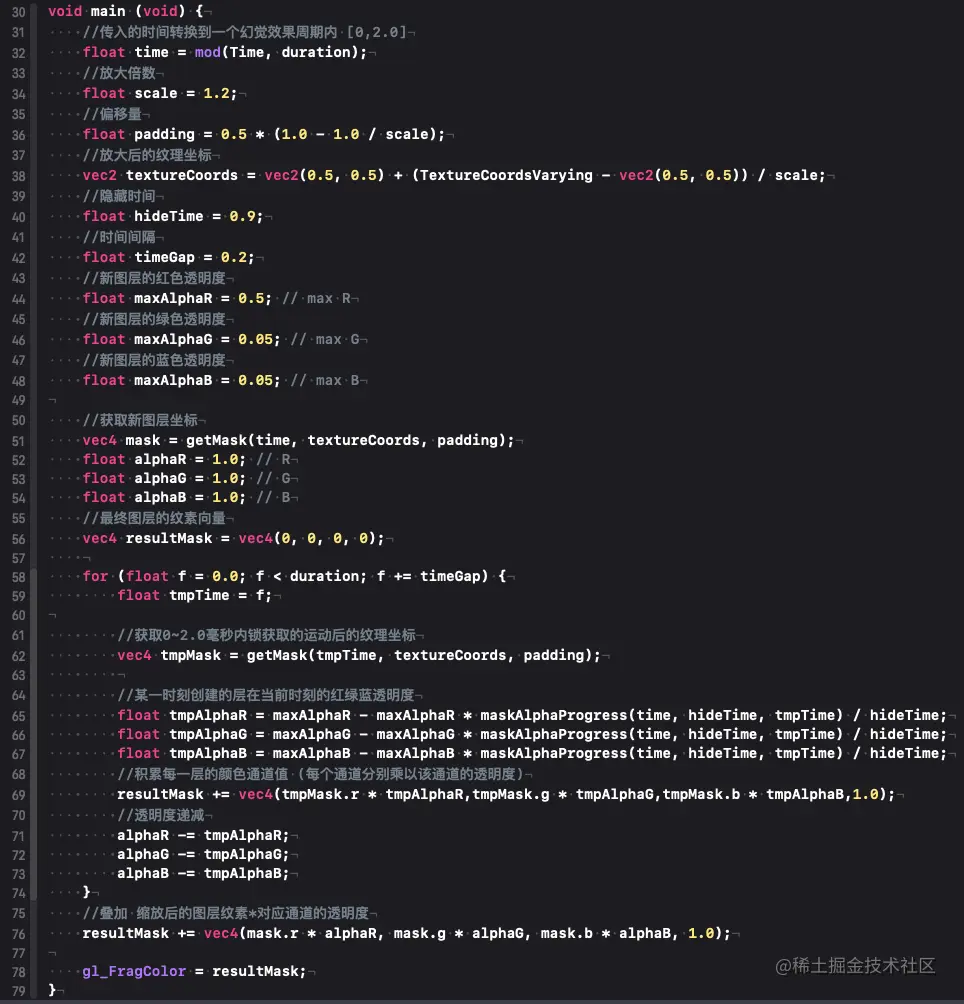The width and height of the screenshot is (964, 1004).
Task: Click the "//最终图层的纹素向量" comment
Action: (154, 518)
